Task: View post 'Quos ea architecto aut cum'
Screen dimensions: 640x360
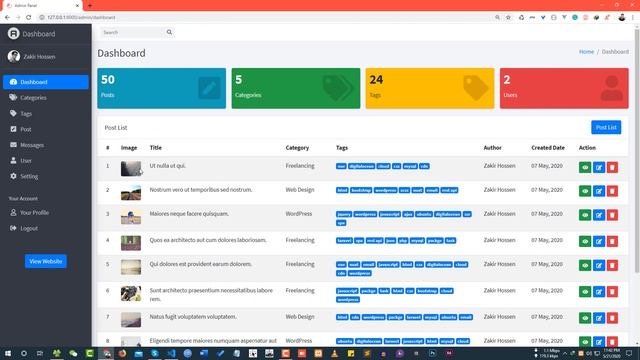Action: 585,242
